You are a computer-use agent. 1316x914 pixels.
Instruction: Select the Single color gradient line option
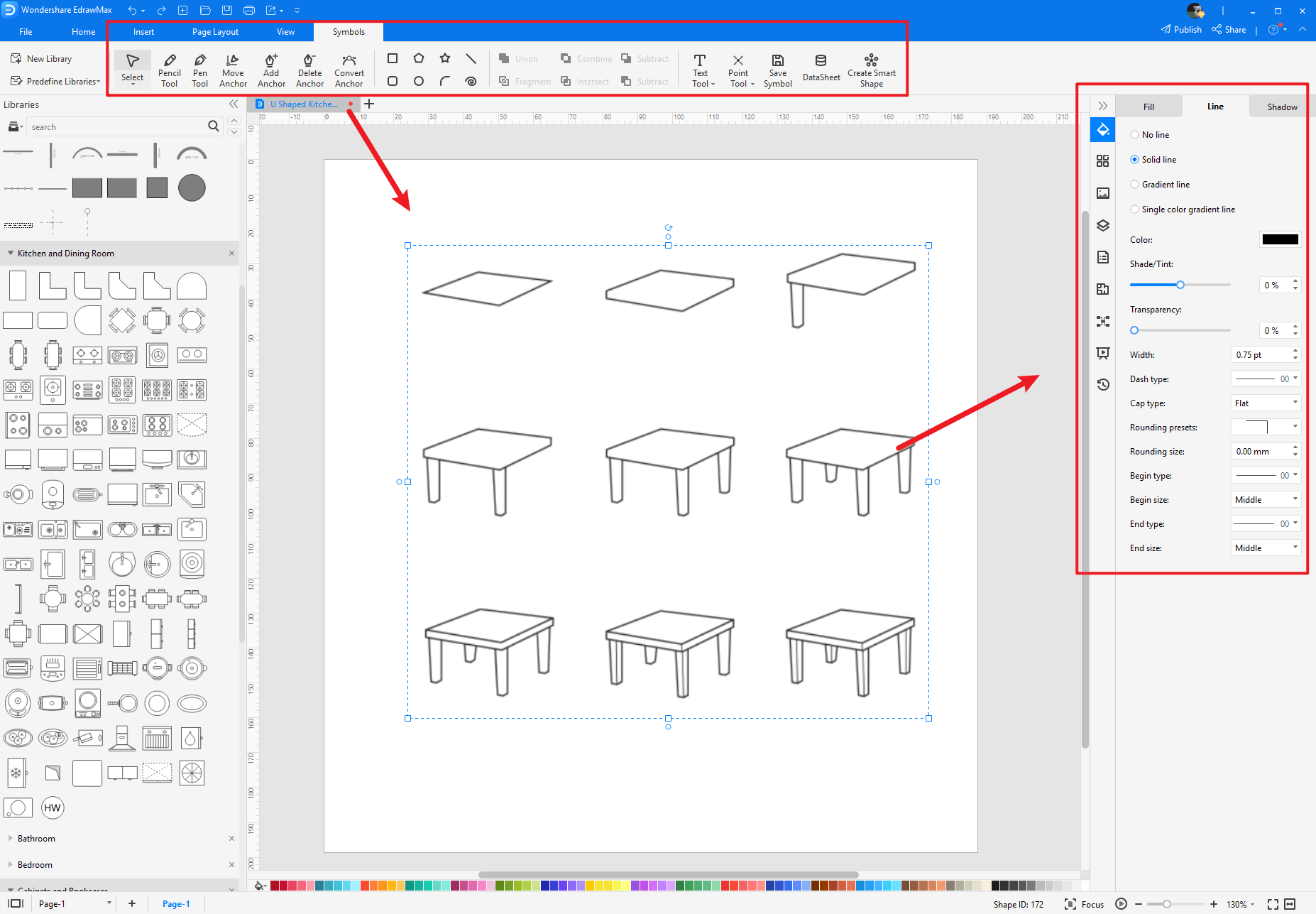(1135, 209)
